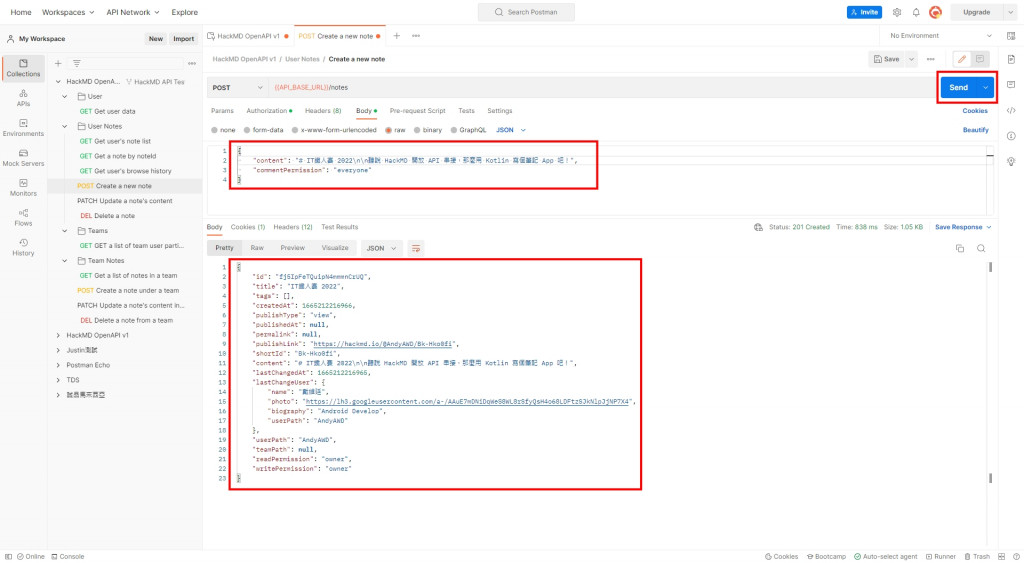Open the Console in status bar
This screenshot has height=563, width=1024.
tap(68, 556)
